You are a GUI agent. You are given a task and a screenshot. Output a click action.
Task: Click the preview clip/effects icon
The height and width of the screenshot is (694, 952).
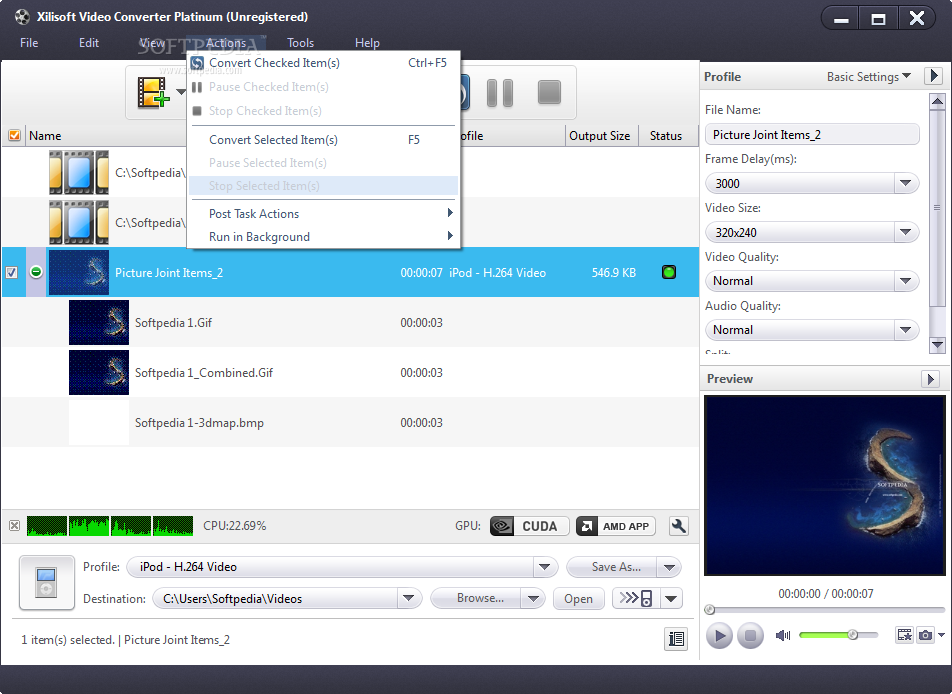pyautogui.click(x=905, y=635)
